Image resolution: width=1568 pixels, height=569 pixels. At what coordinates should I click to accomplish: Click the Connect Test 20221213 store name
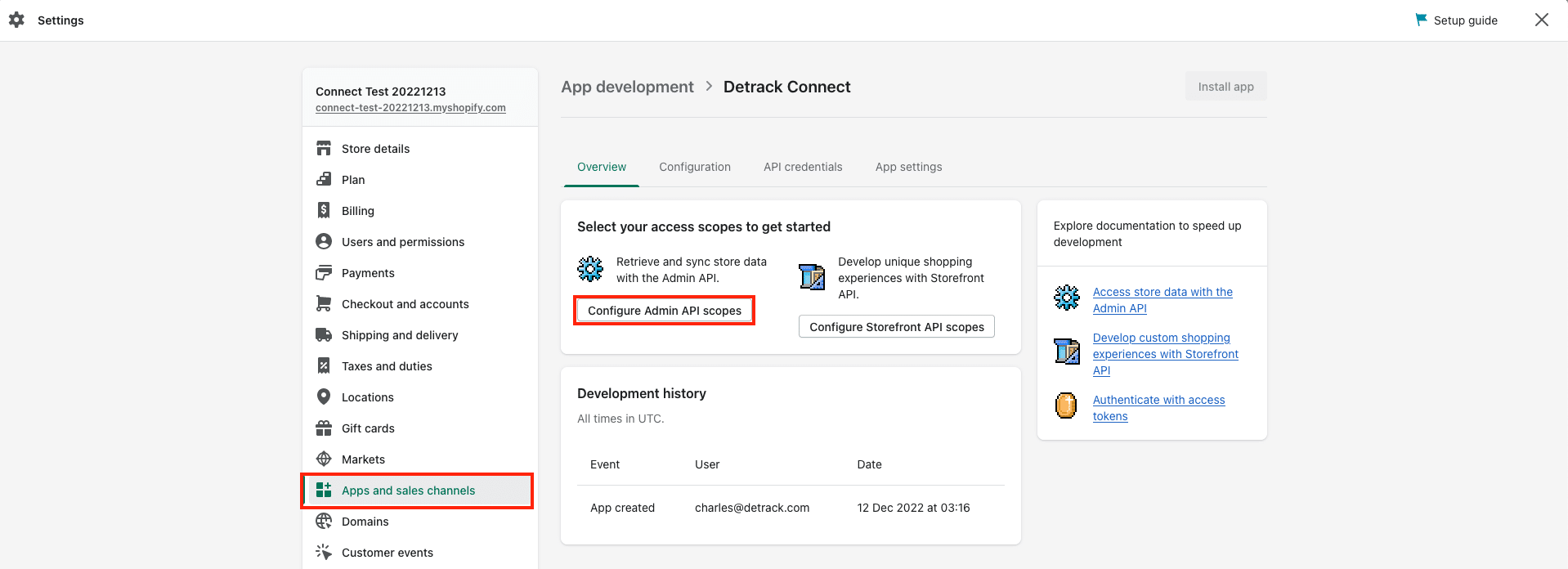click(x=381, y=92)
